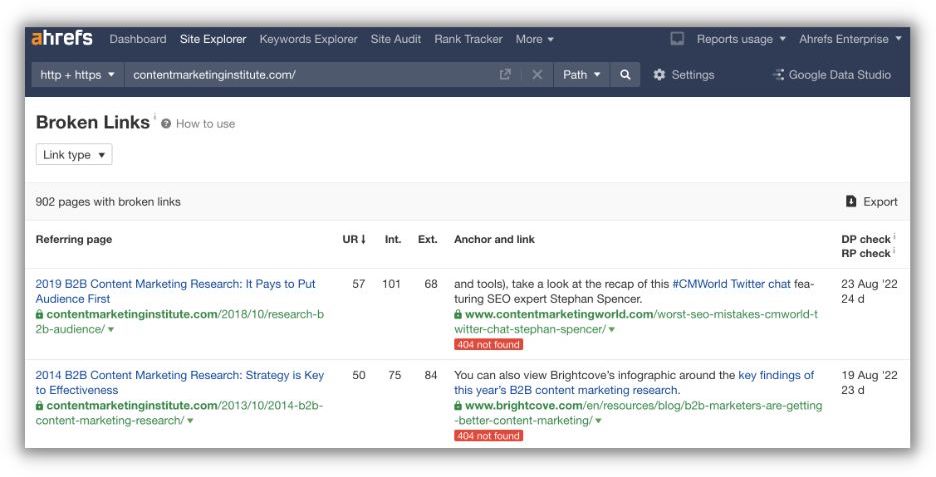Open the Link type filter dropdown

click(x=74, y=155)
